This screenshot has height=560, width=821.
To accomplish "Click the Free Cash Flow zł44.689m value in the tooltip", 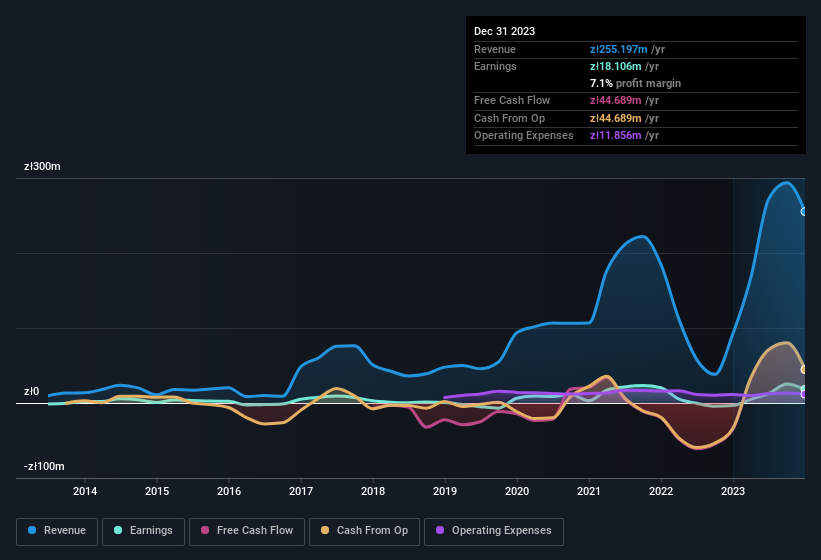I will click(x=615, y=100).
